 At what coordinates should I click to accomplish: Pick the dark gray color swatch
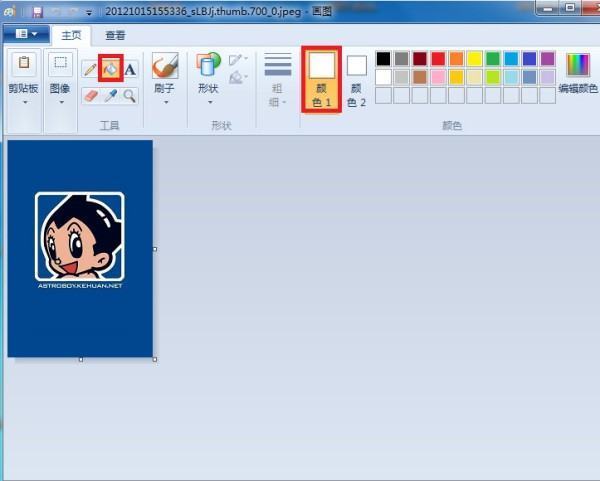pos(402,59)
